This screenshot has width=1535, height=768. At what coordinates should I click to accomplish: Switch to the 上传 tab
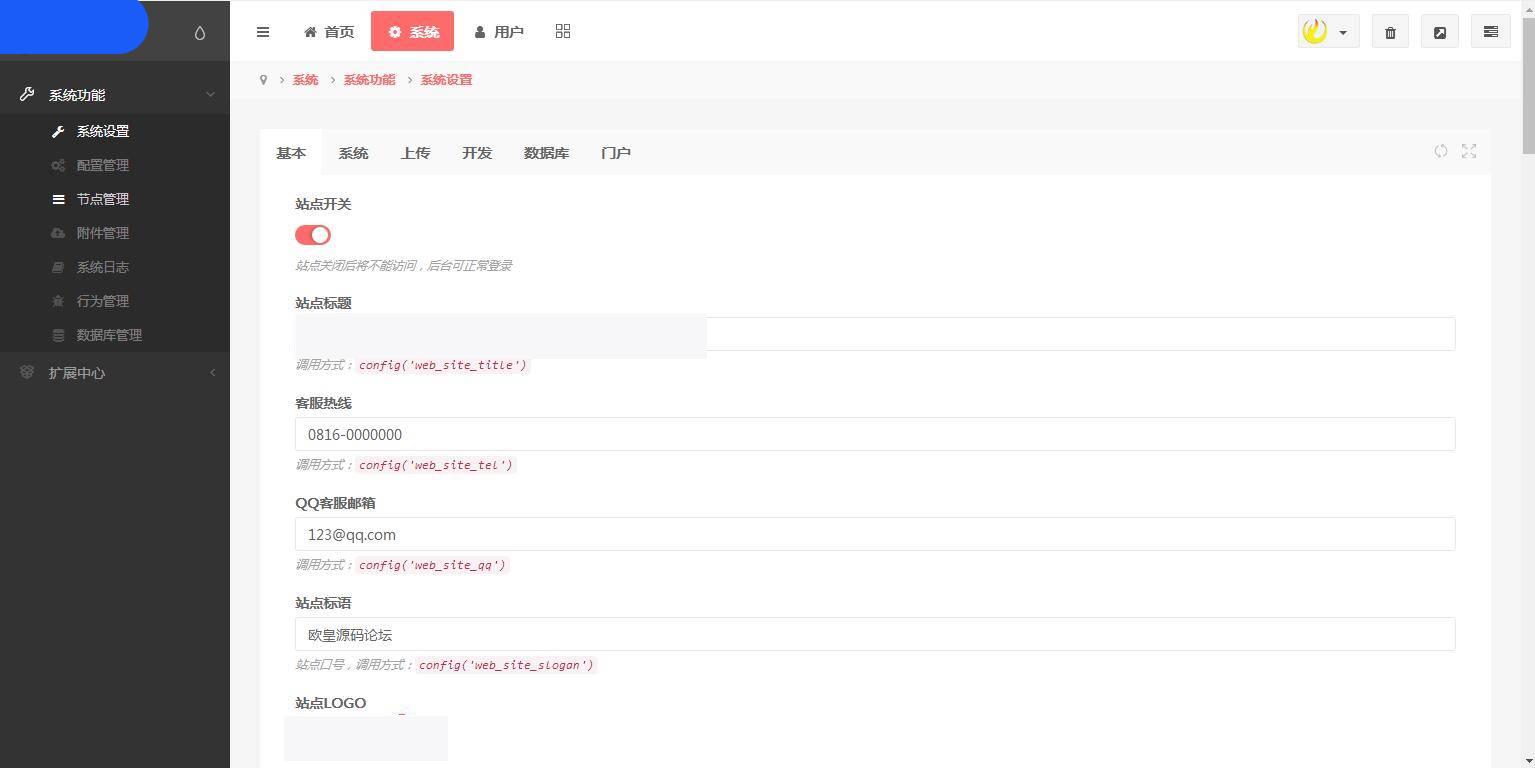pos(415,153)
